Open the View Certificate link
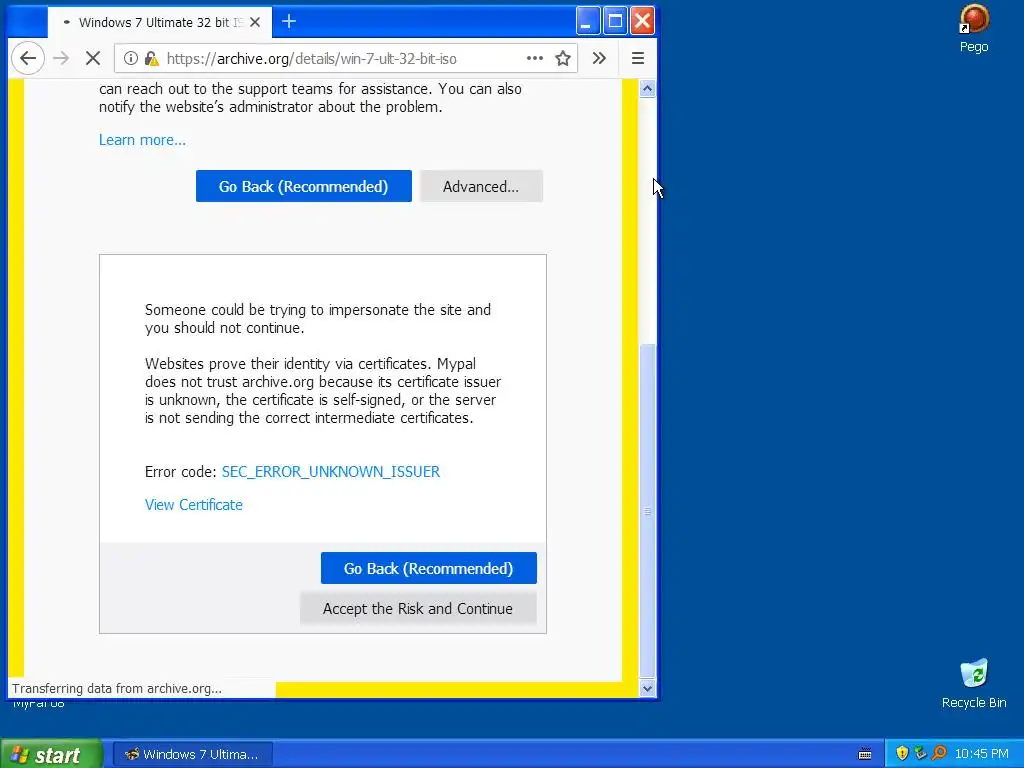 [194, 505]
